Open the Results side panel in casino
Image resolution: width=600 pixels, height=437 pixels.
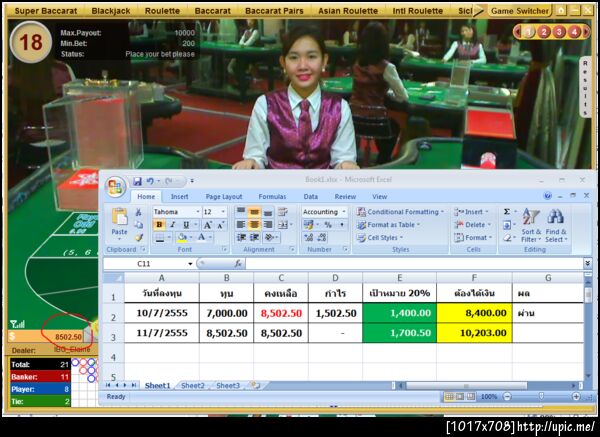(585, 86)
